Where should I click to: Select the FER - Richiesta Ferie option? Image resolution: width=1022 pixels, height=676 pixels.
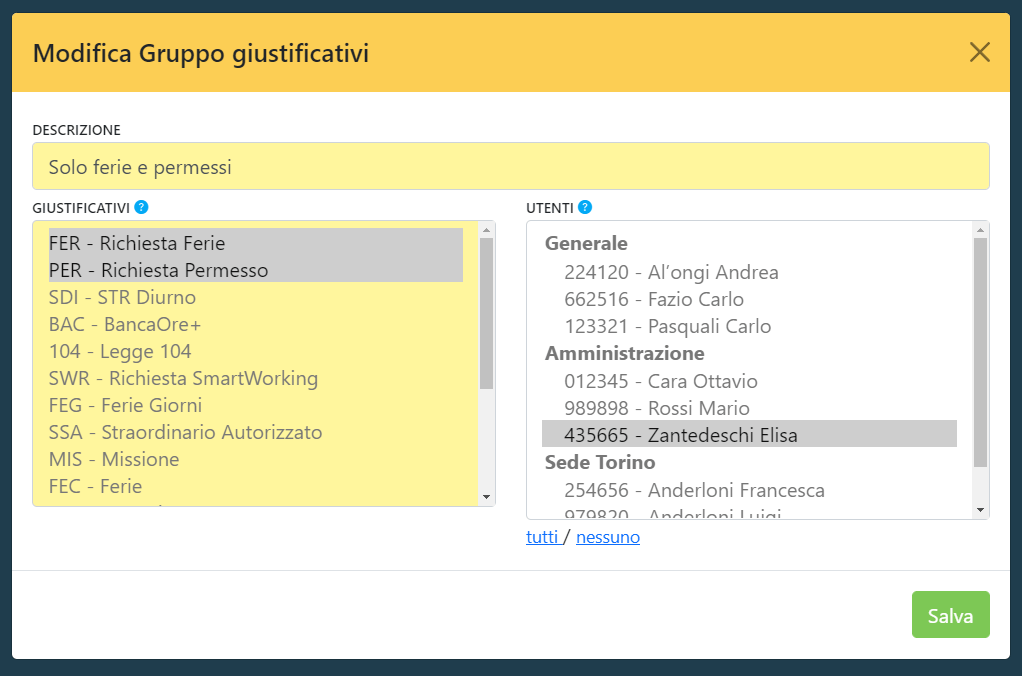click(137, 243)
